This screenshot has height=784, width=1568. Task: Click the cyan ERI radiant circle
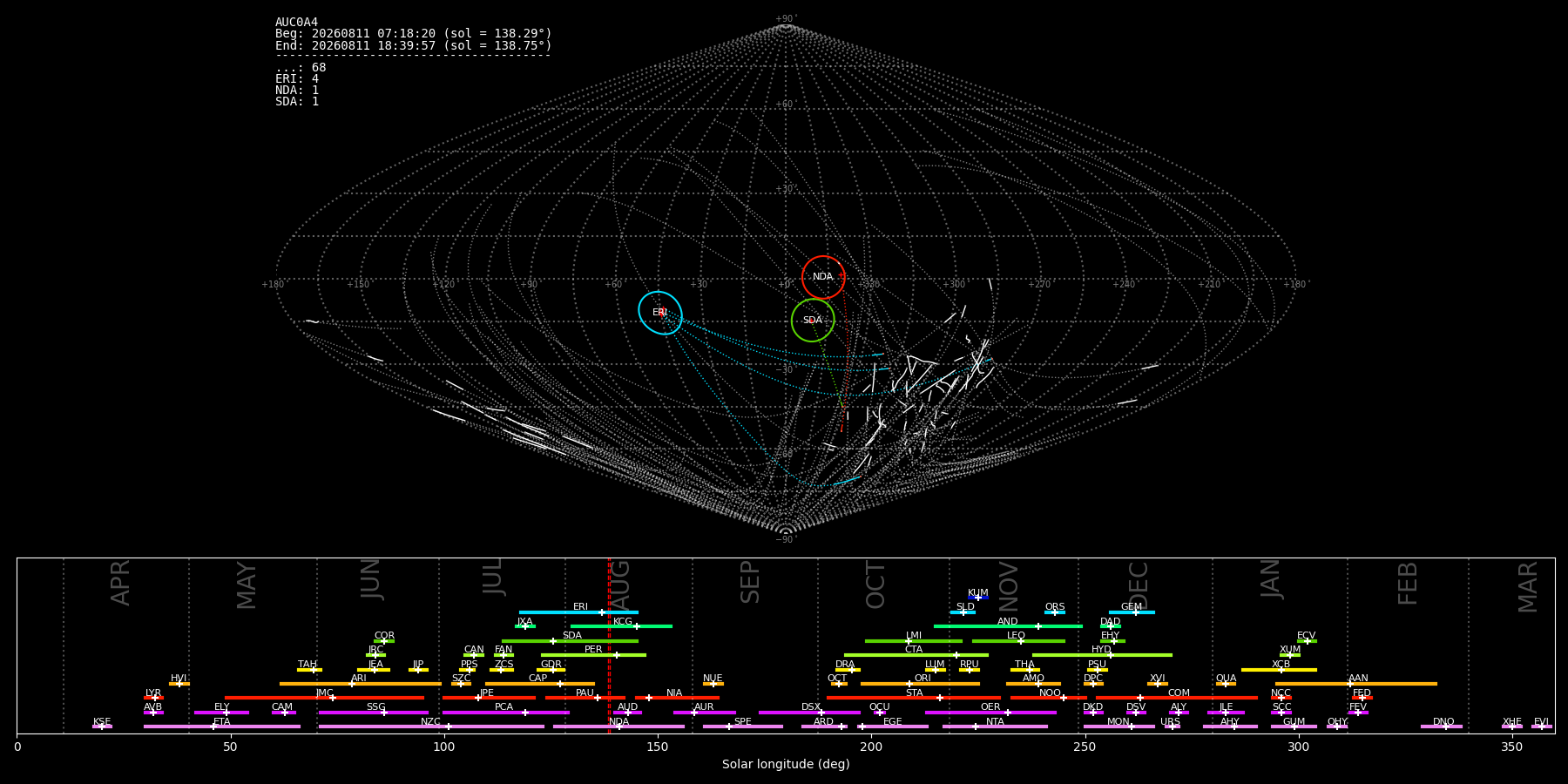tap(660, 313)
